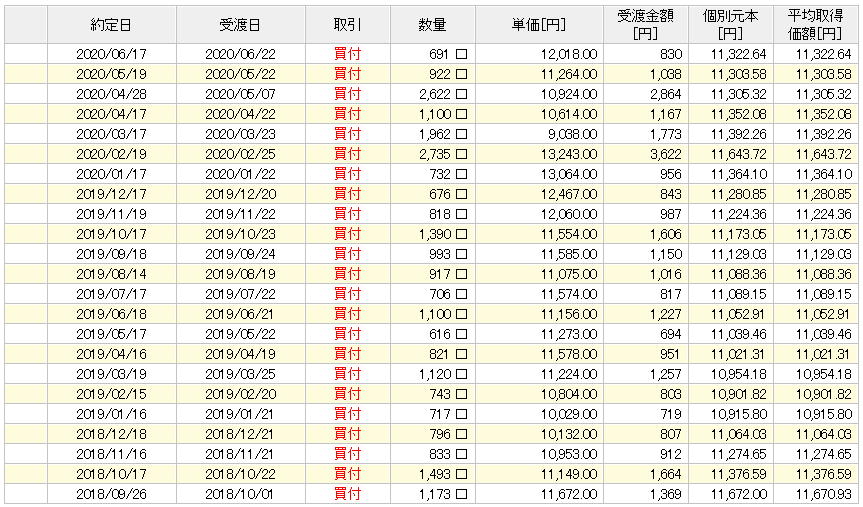
Task: Select settlement date 2020/02/25
Action: 241,154
